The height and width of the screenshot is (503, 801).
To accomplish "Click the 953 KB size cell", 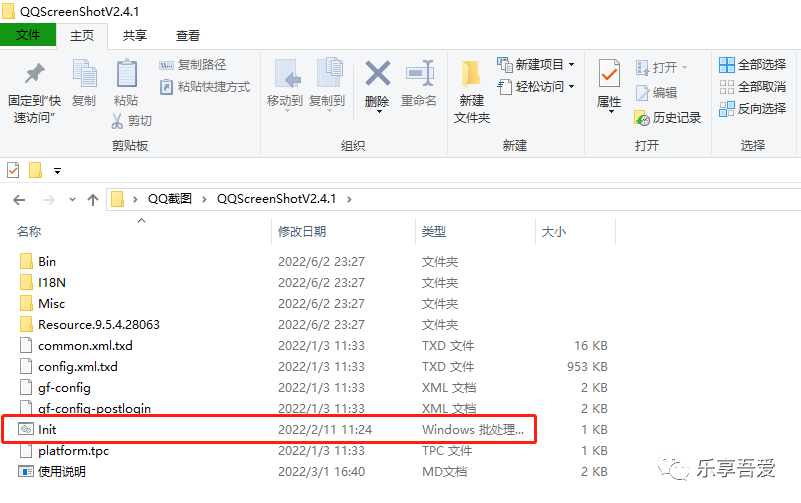I will point(587,367).
